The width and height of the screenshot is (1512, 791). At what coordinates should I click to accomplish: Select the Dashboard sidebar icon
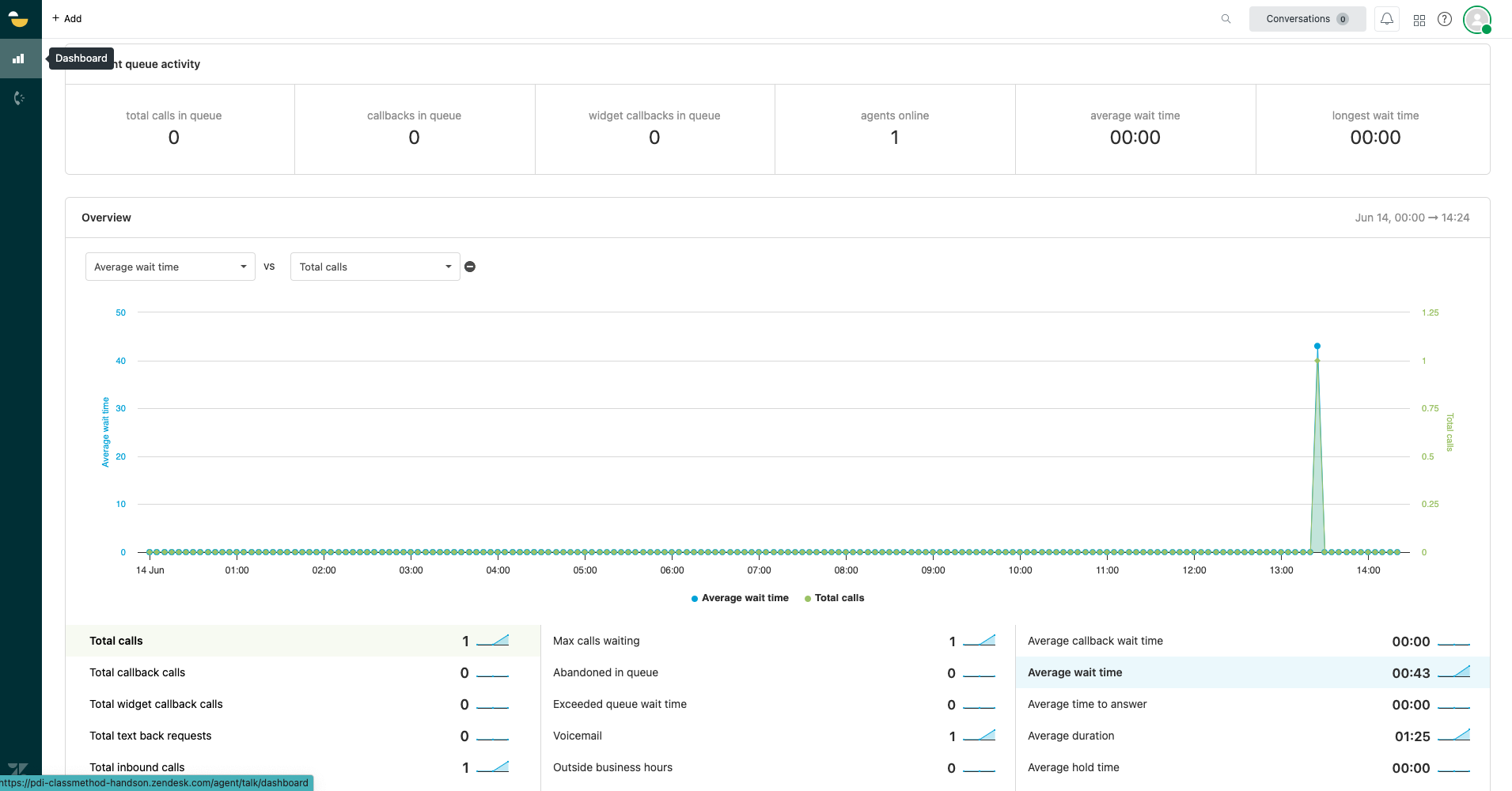click(19, 59)
